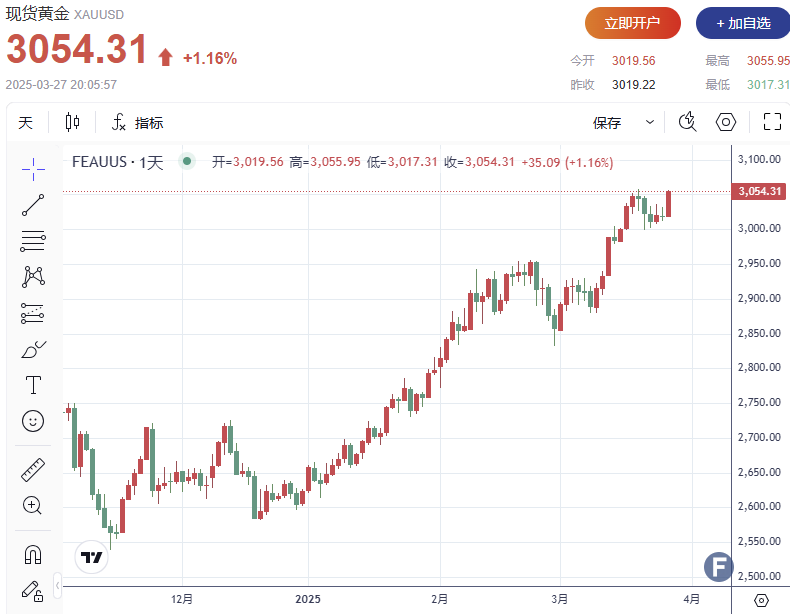Open the 指标 indicators menu

[x=137, y=123]
